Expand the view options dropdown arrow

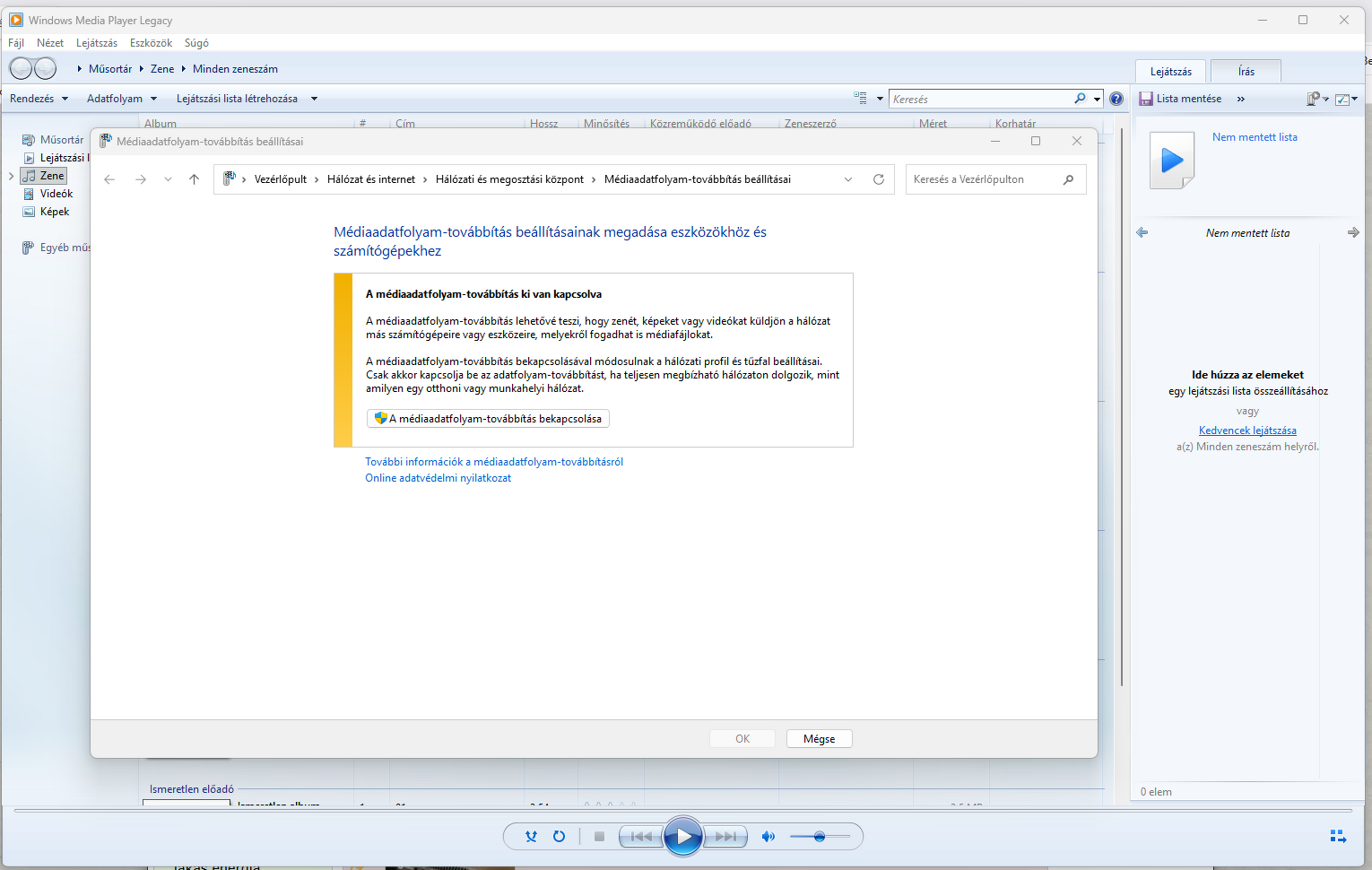point(880,99)
